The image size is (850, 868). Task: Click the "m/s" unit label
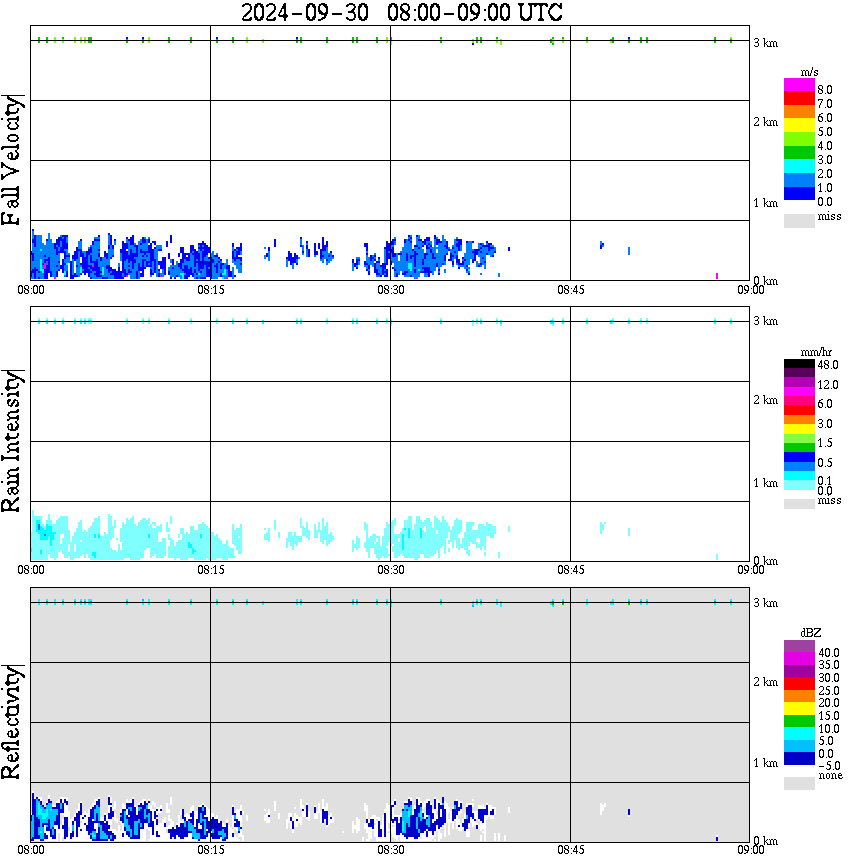[x=809, y=73]
